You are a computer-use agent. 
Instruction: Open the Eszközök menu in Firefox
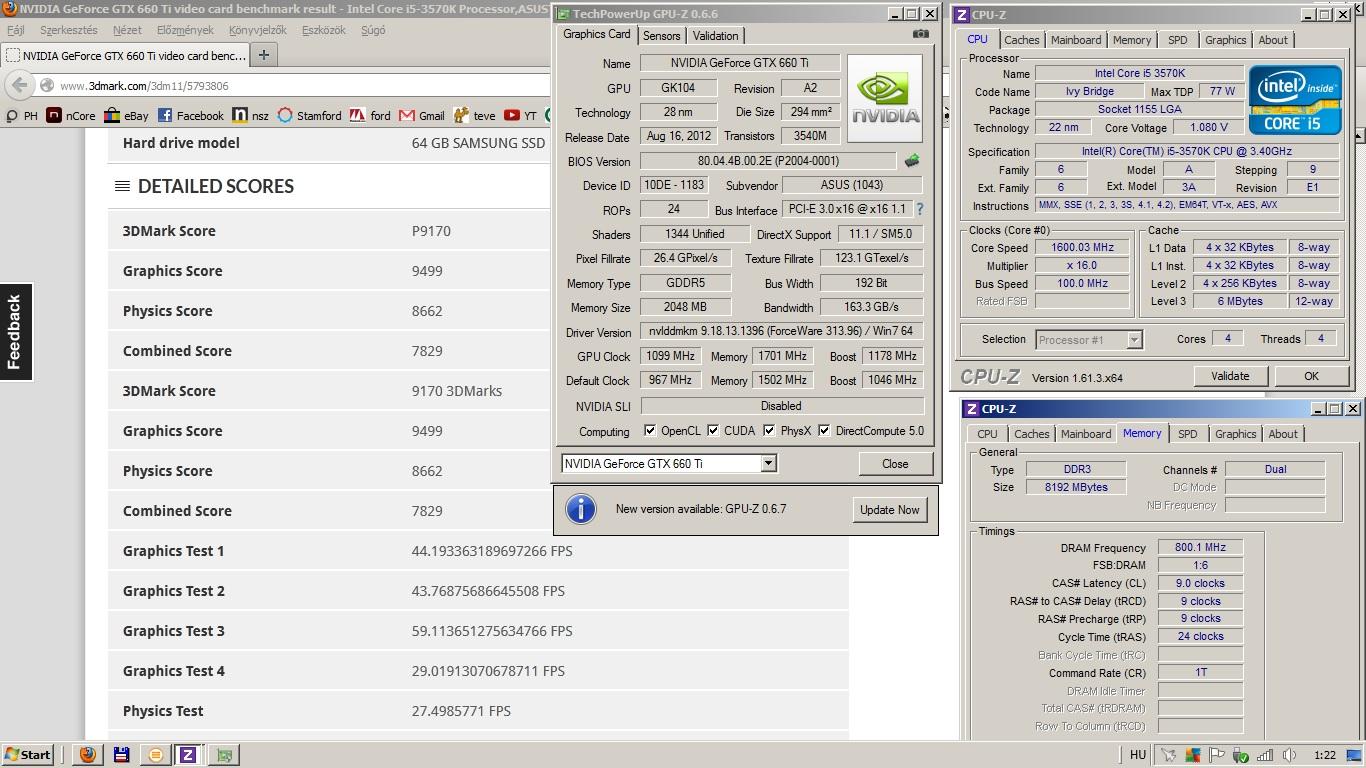tap(324, 30)
